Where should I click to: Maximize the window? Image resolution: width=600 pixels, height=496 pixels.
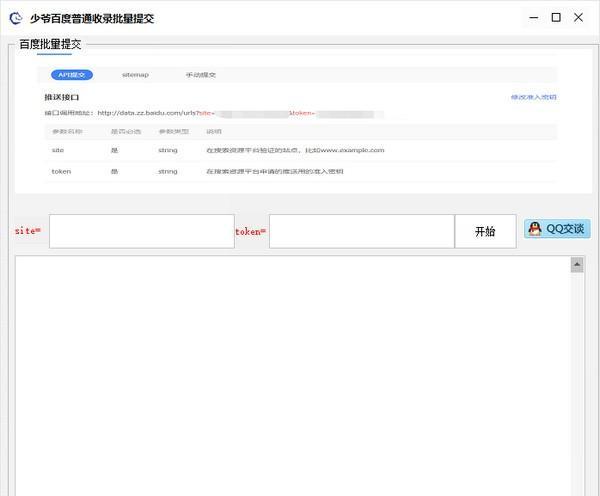point(556,18)
